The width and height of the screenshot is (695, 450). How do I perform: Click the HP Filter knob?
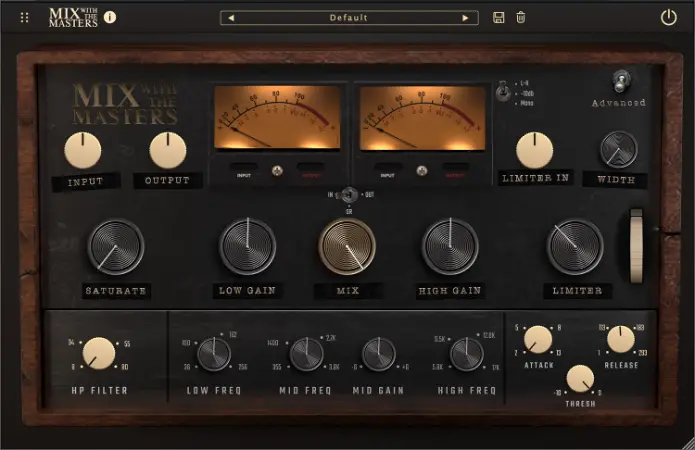[x=98, y=353]
